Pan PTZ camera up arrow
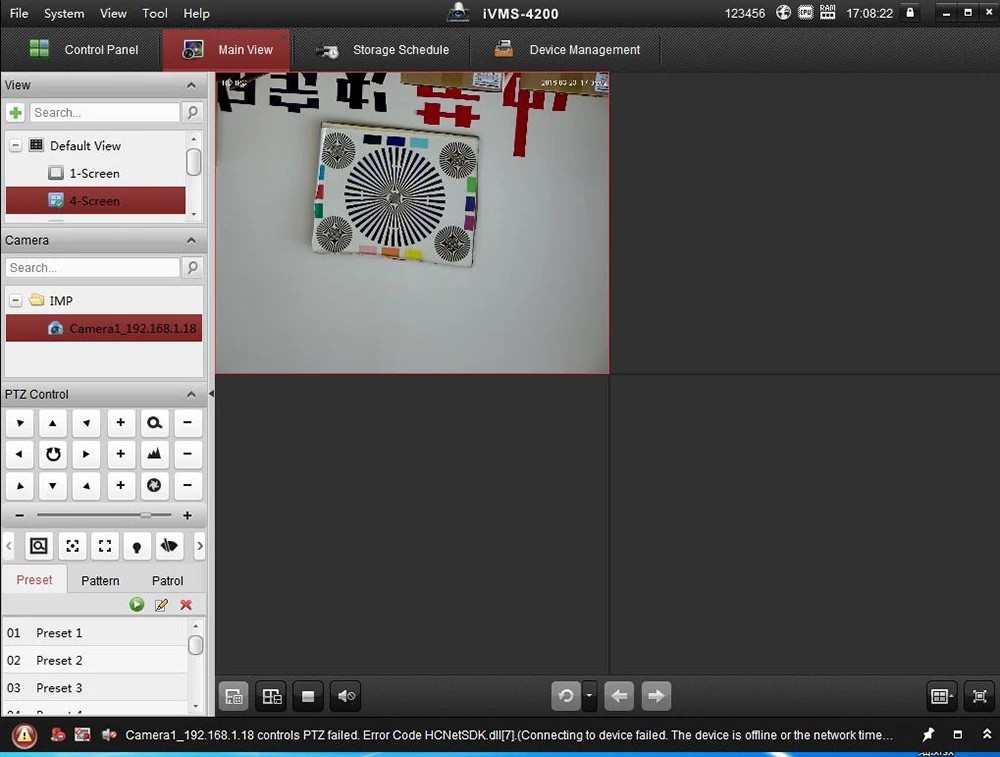The height and width of the screenshot is (757, 1000). click(53, 423)
